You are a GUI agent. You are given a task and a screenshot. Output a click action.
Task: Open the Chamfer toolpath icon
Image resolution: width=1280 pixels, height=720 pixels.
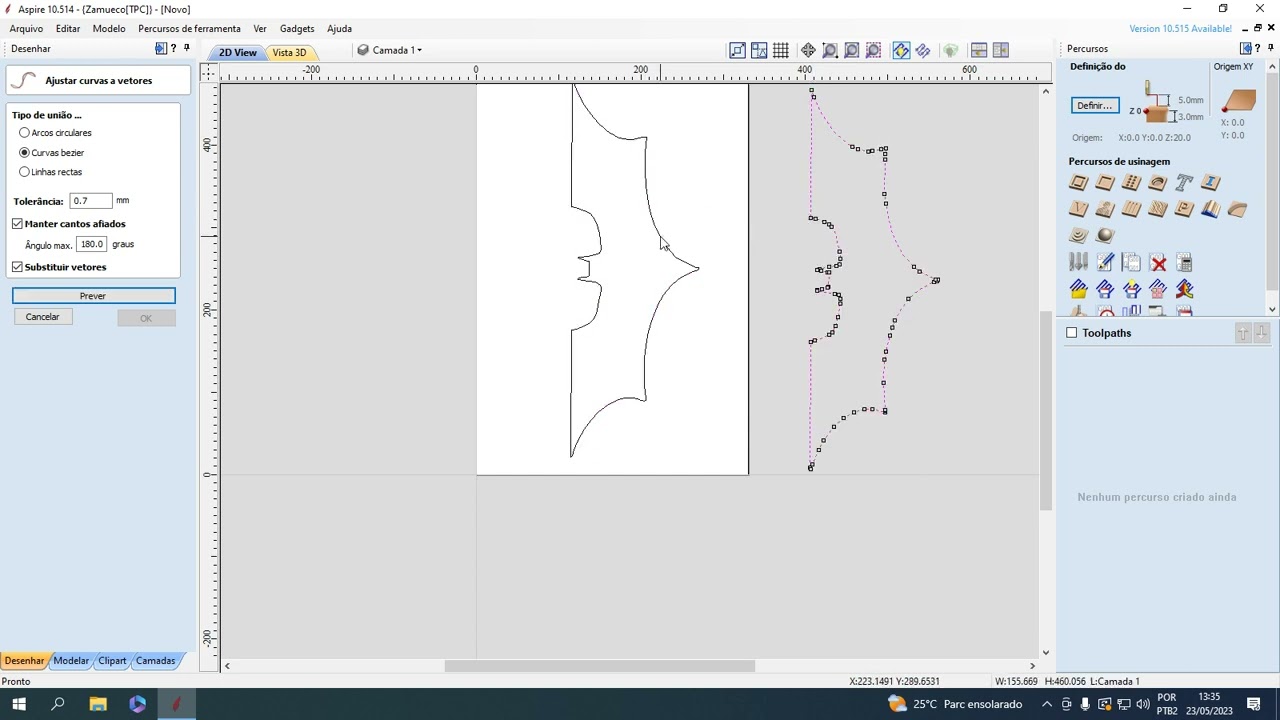click(x=1237, y=209)
